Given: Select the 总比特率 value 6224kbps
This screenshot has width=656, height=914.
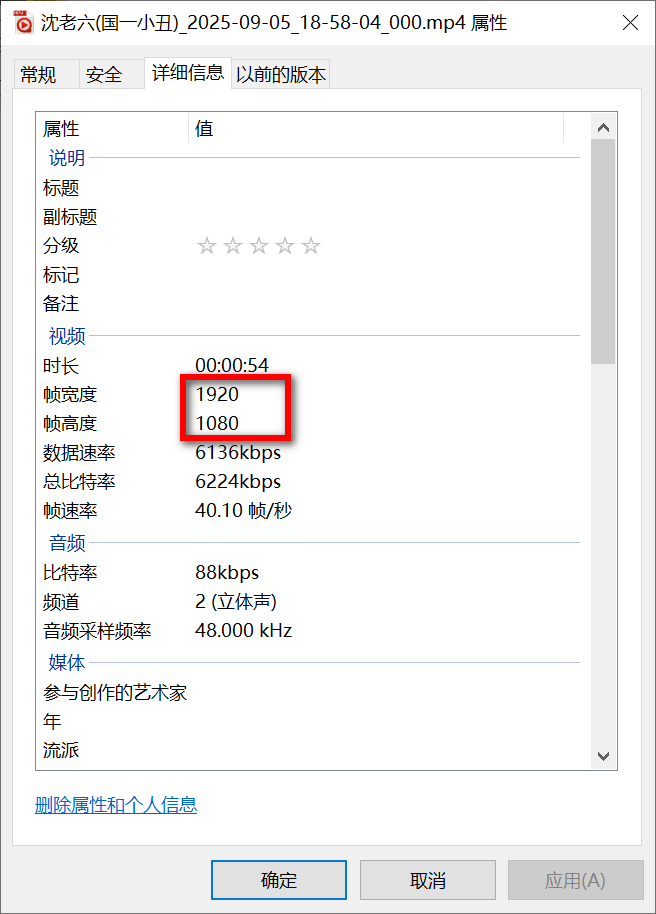Looking at the screenshot, I should [x=238, y=482].
